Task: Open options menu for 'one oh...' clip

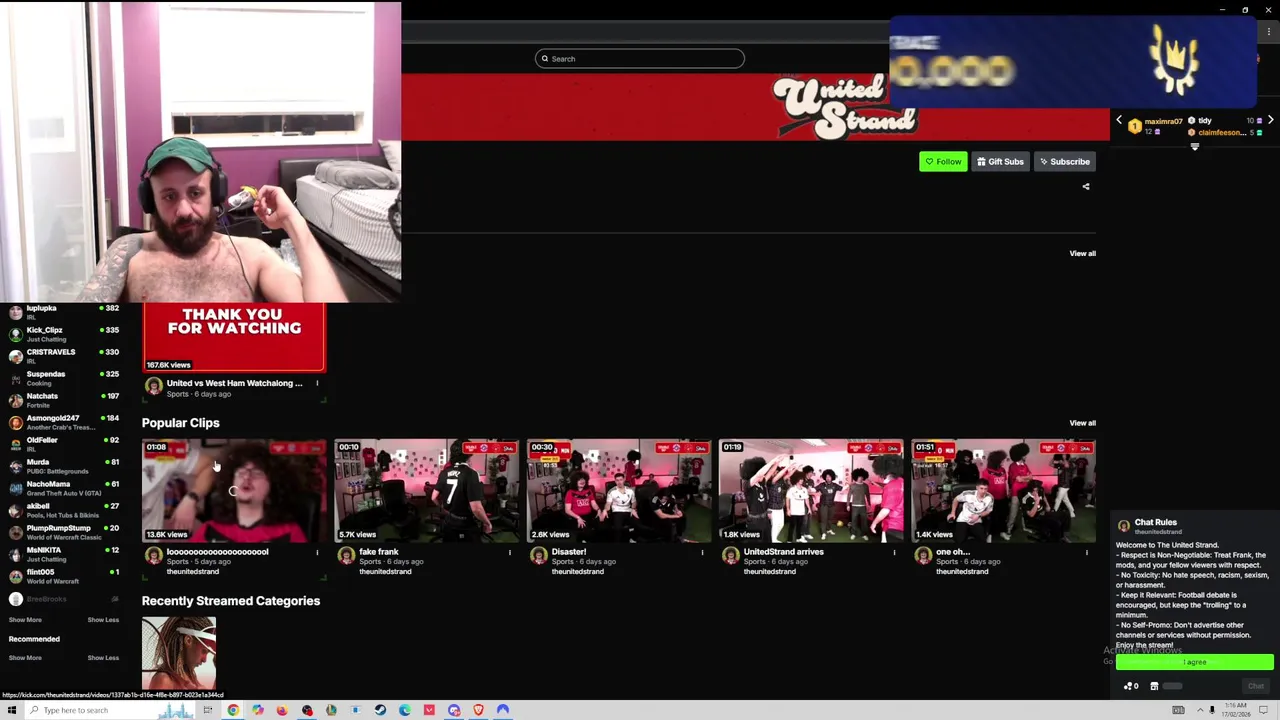Action: (1086, 552)
